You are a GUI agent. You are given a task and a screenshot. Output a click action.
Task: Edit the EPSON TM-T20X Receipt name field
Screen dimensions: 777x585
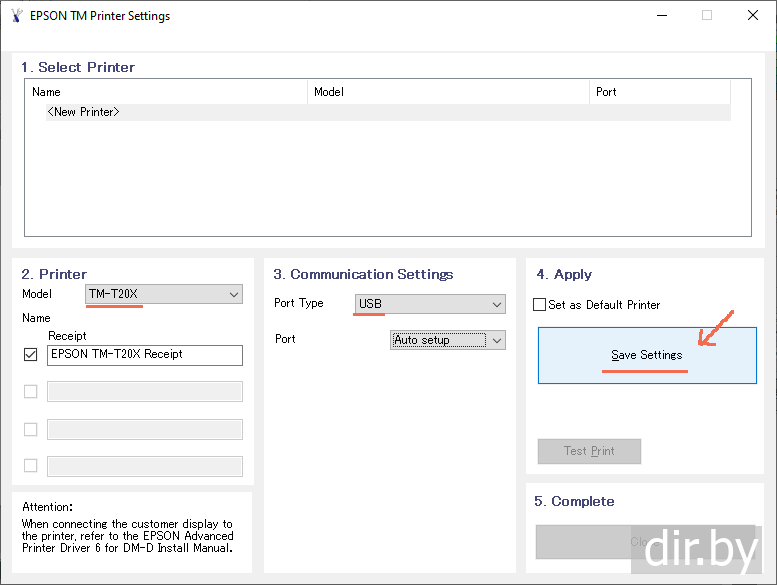coord(145,354)
